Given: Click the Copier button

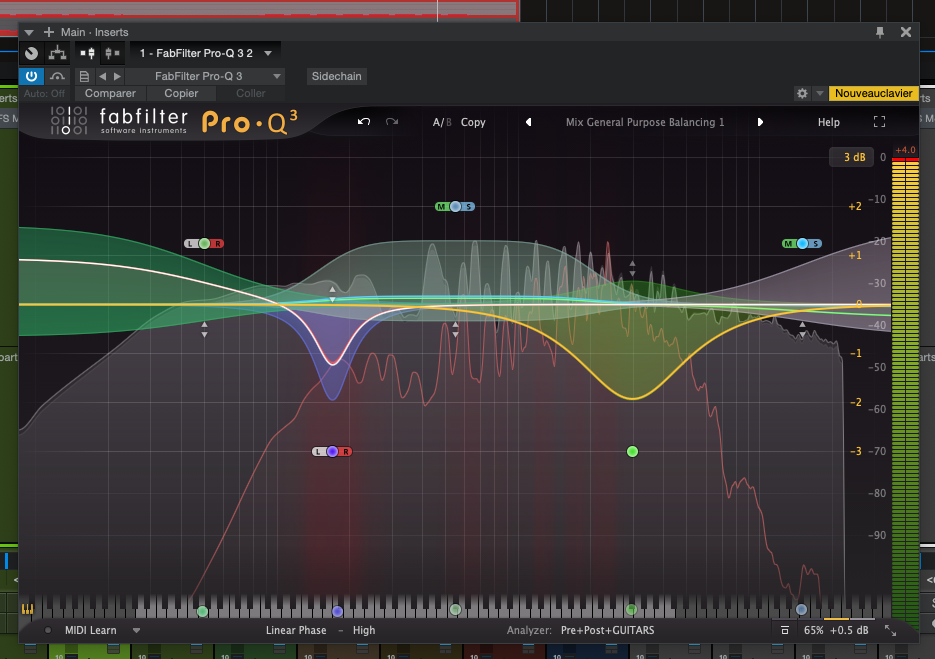Looking at the screenshot, I should pyautogui.click(x=181, y=94).
